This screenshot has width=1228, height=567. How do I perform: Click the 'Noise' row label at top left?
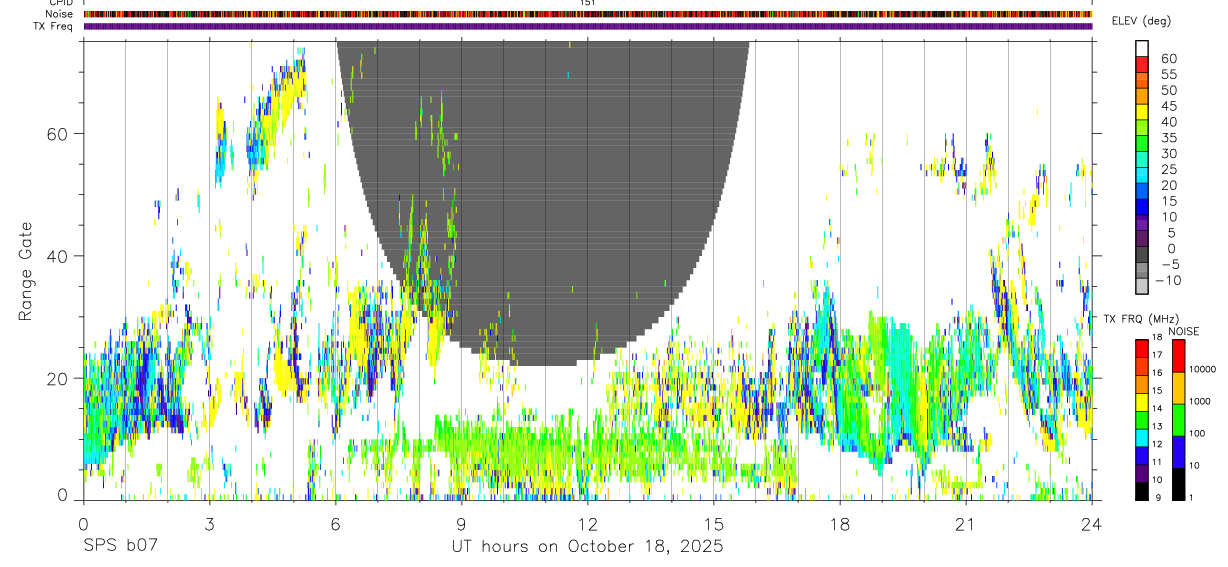(x=58, y=14)
